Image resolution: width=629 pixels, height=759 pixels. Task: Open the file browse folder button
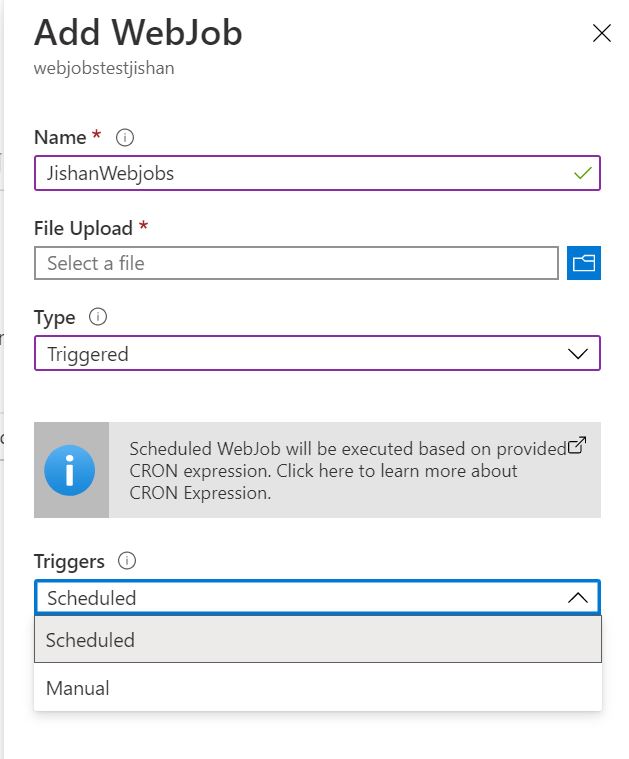583,263
